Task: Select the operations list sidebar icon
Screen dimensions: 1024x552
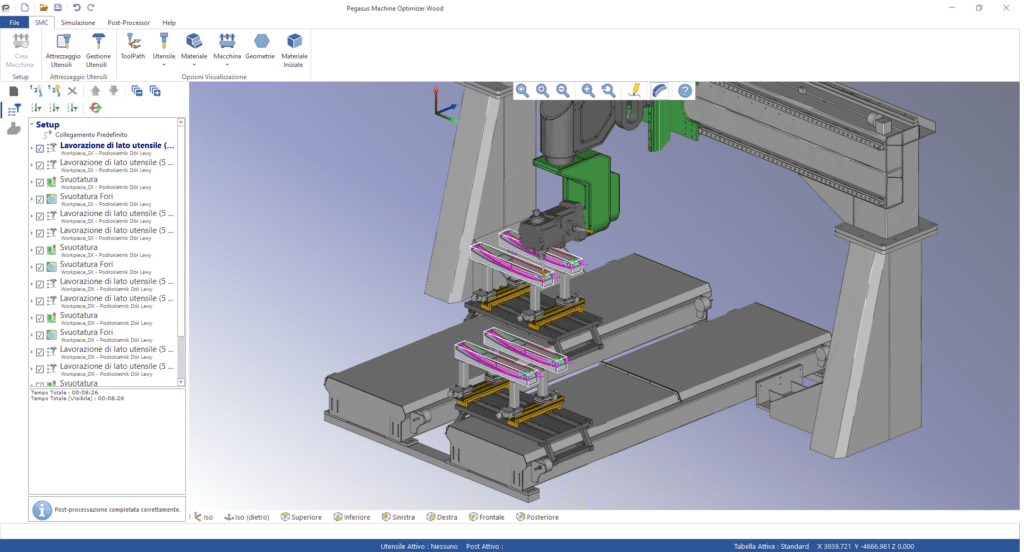Action: (14, 110)
